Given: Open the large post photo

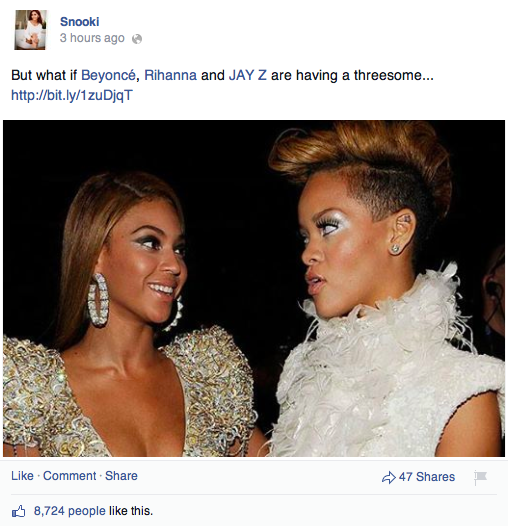Looking at the screenshot, I should tap(254, 288).
